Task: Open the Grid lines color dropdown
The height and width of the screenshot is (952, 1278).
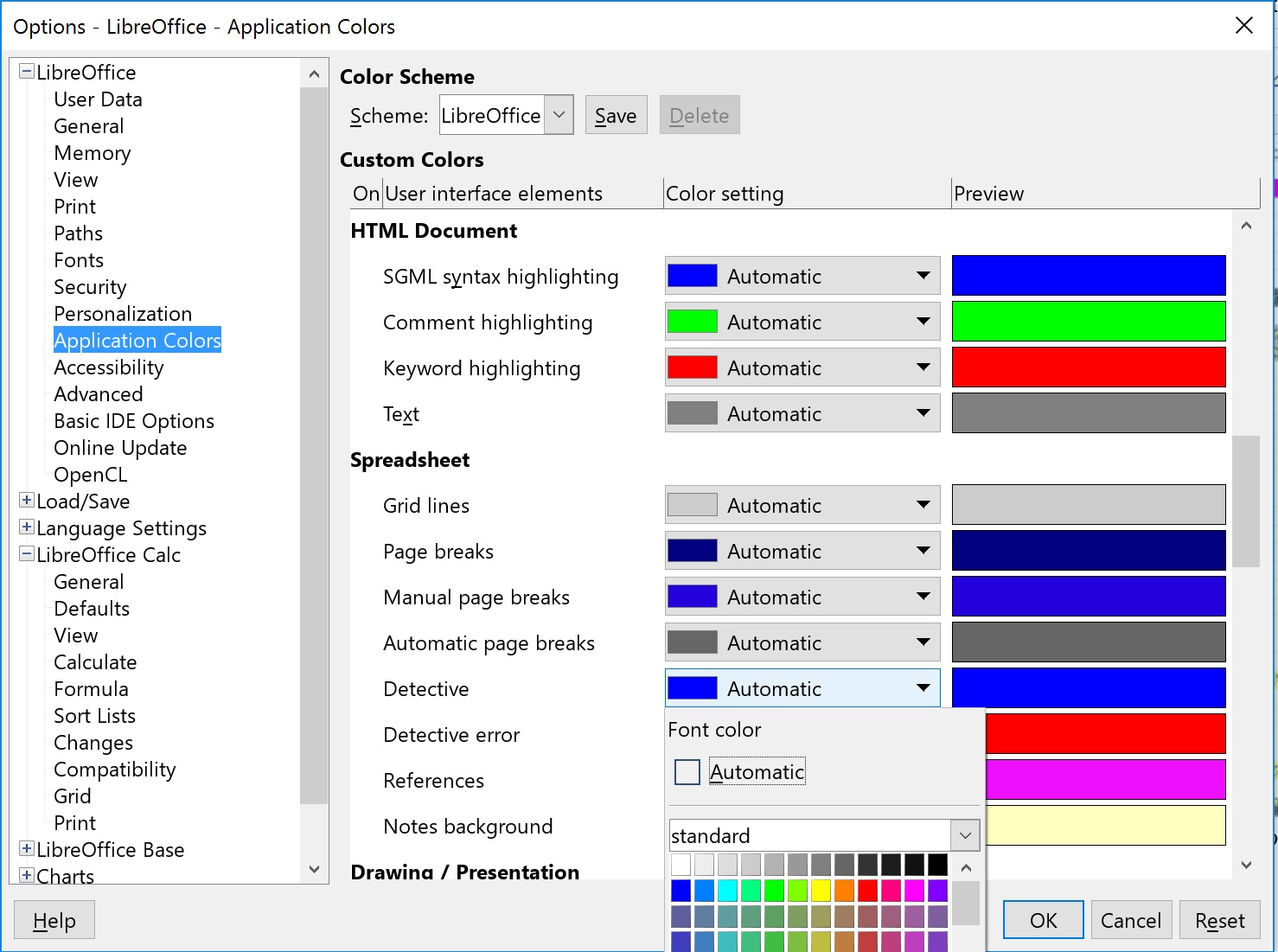Action: coord(923,505)
